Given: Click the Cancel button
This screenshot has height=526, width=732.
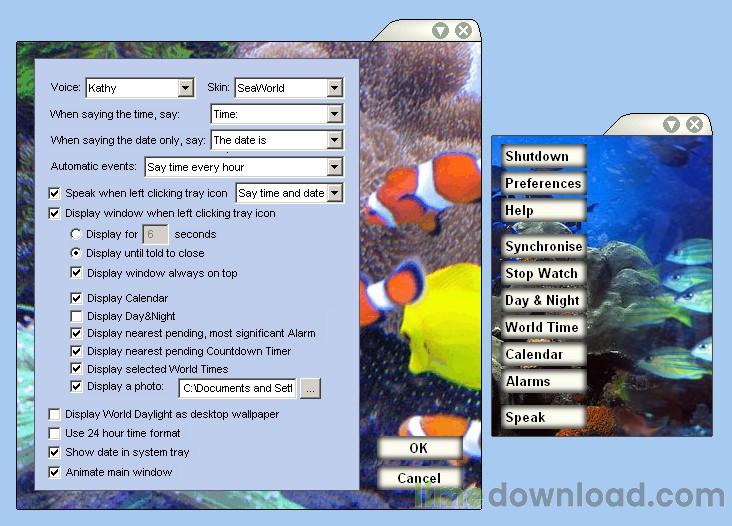Looking at the screenshot, I should 419,478.
